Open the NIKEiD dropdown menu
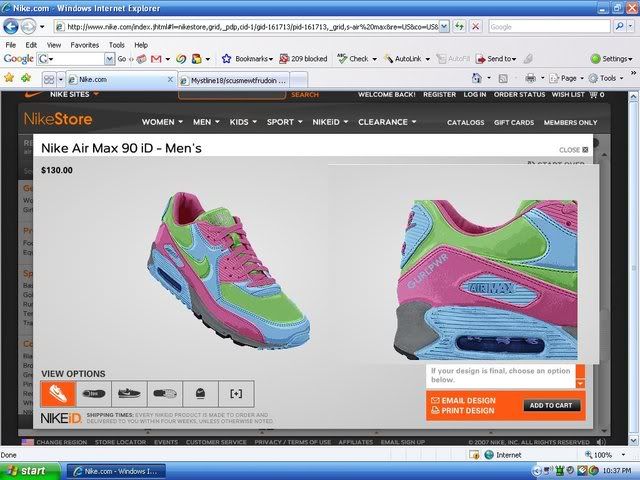The image size is (640, 480). [x=330, y=122]
